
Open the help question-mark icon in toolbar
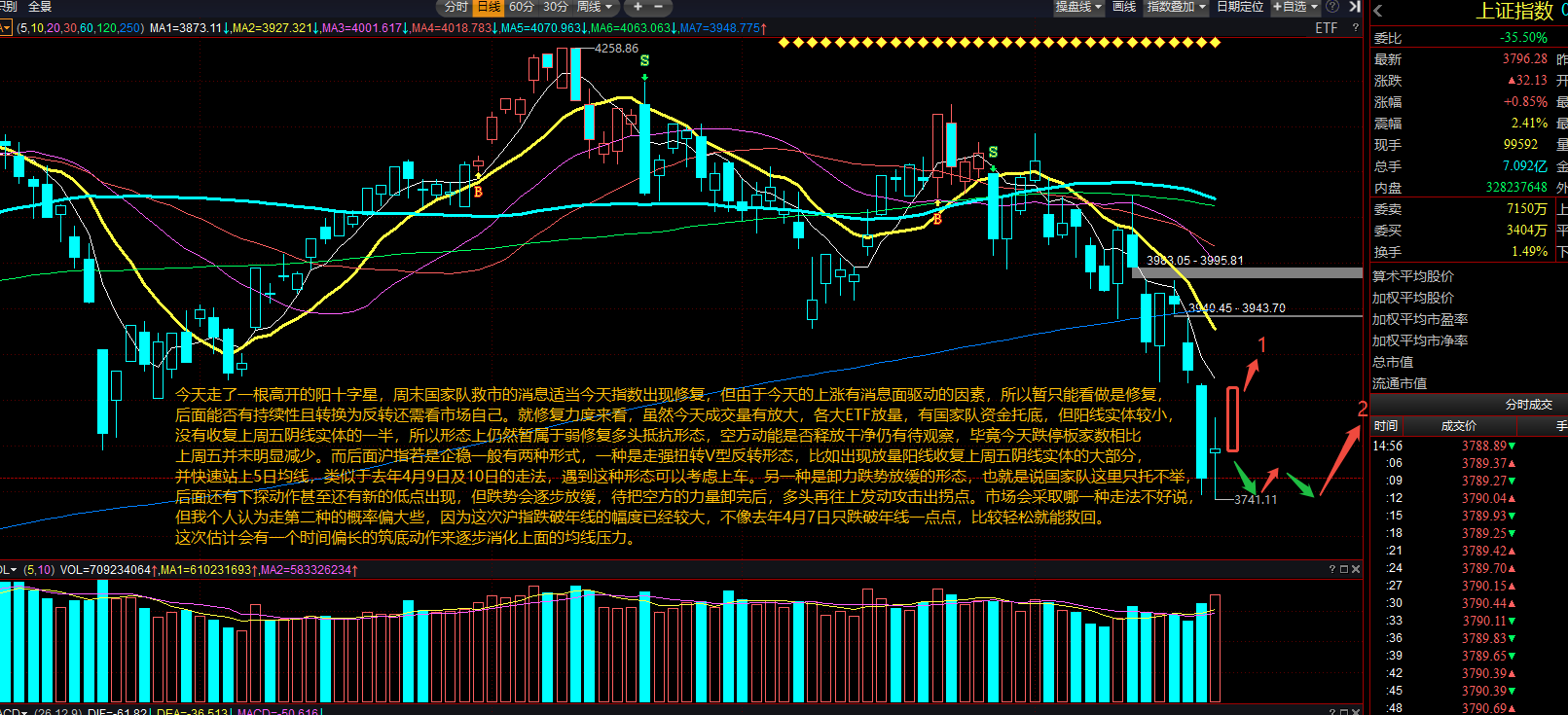tap(1332, 7)
